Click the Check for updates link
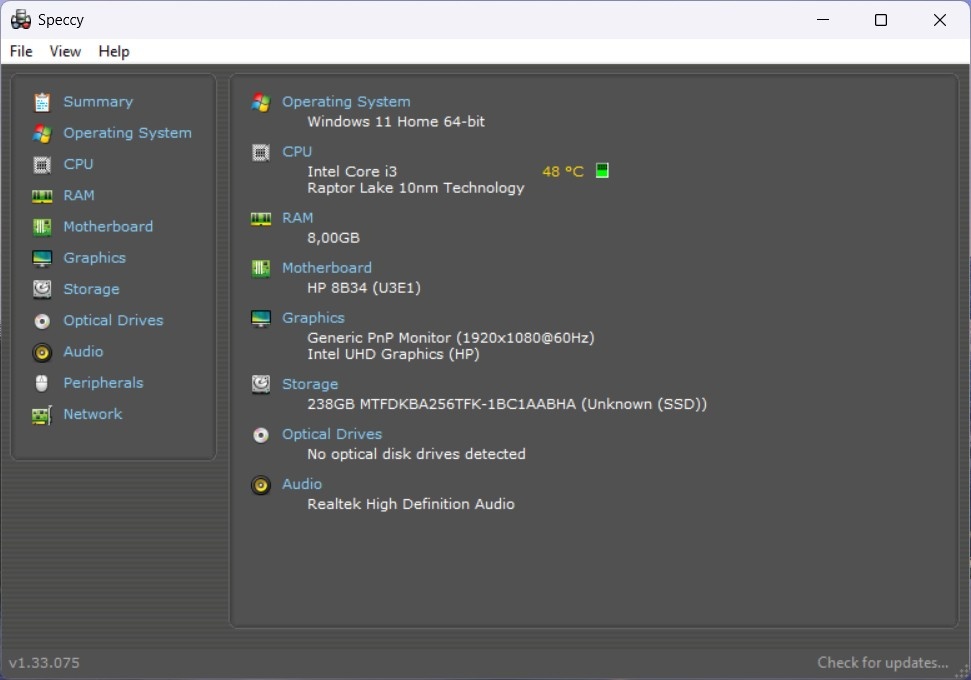The height and width of the screenshot is (680, 971). (x=882, y=662)
